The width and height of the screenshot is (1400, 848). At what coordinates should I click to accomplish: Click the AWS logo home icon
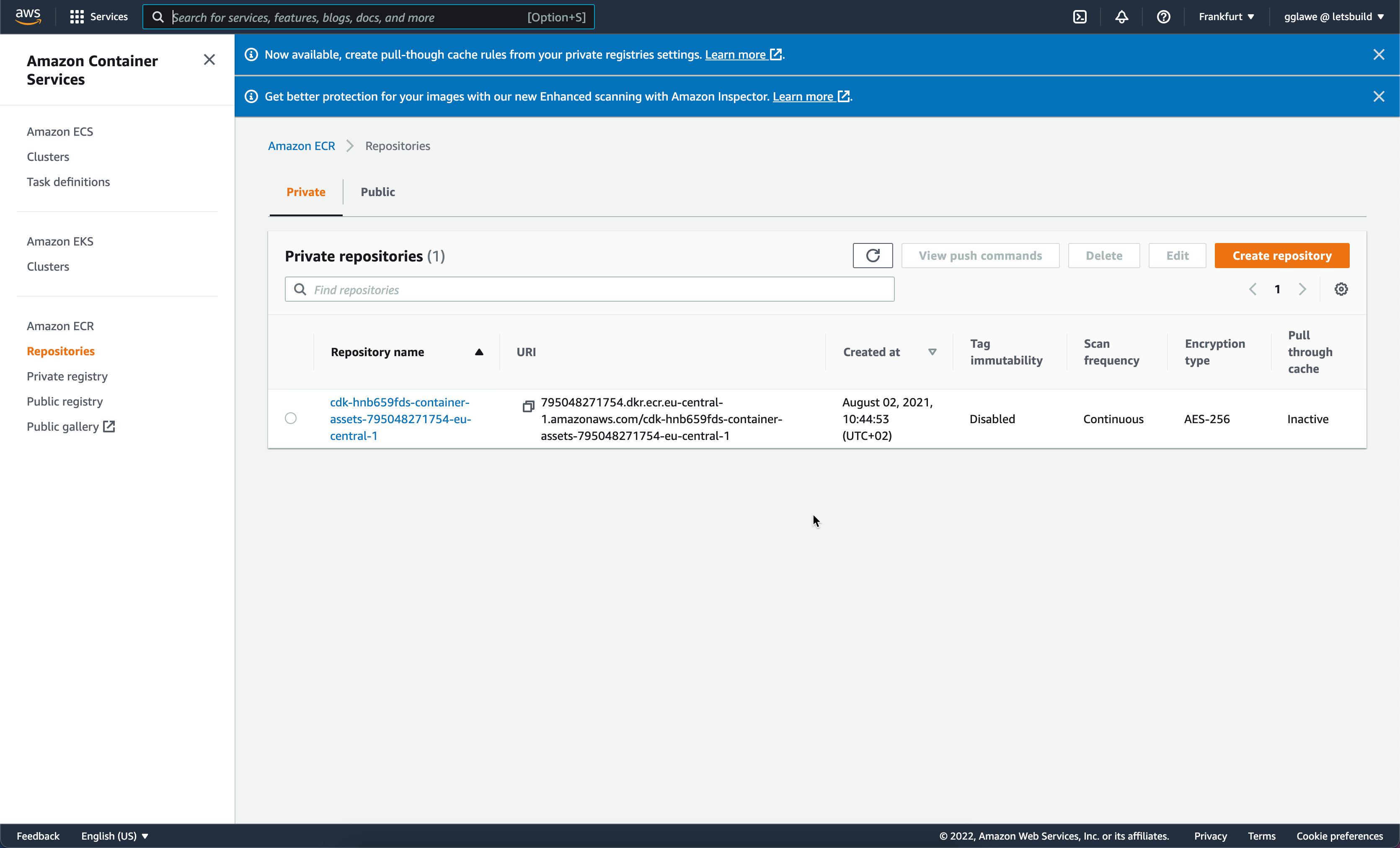point(28,16)
